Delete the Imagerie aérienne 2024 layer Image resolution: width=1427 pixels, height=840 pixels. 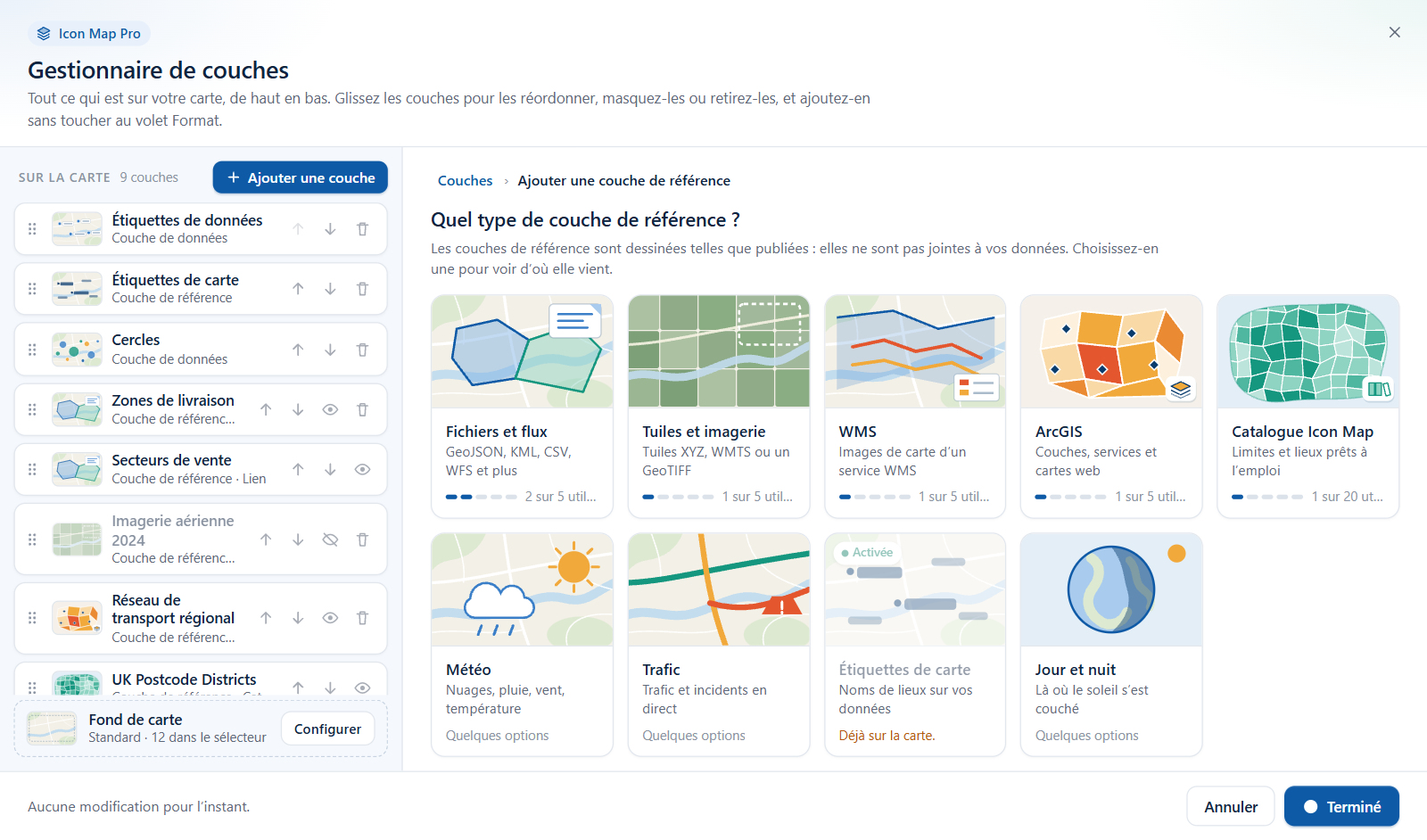click(x=362, y=539)
